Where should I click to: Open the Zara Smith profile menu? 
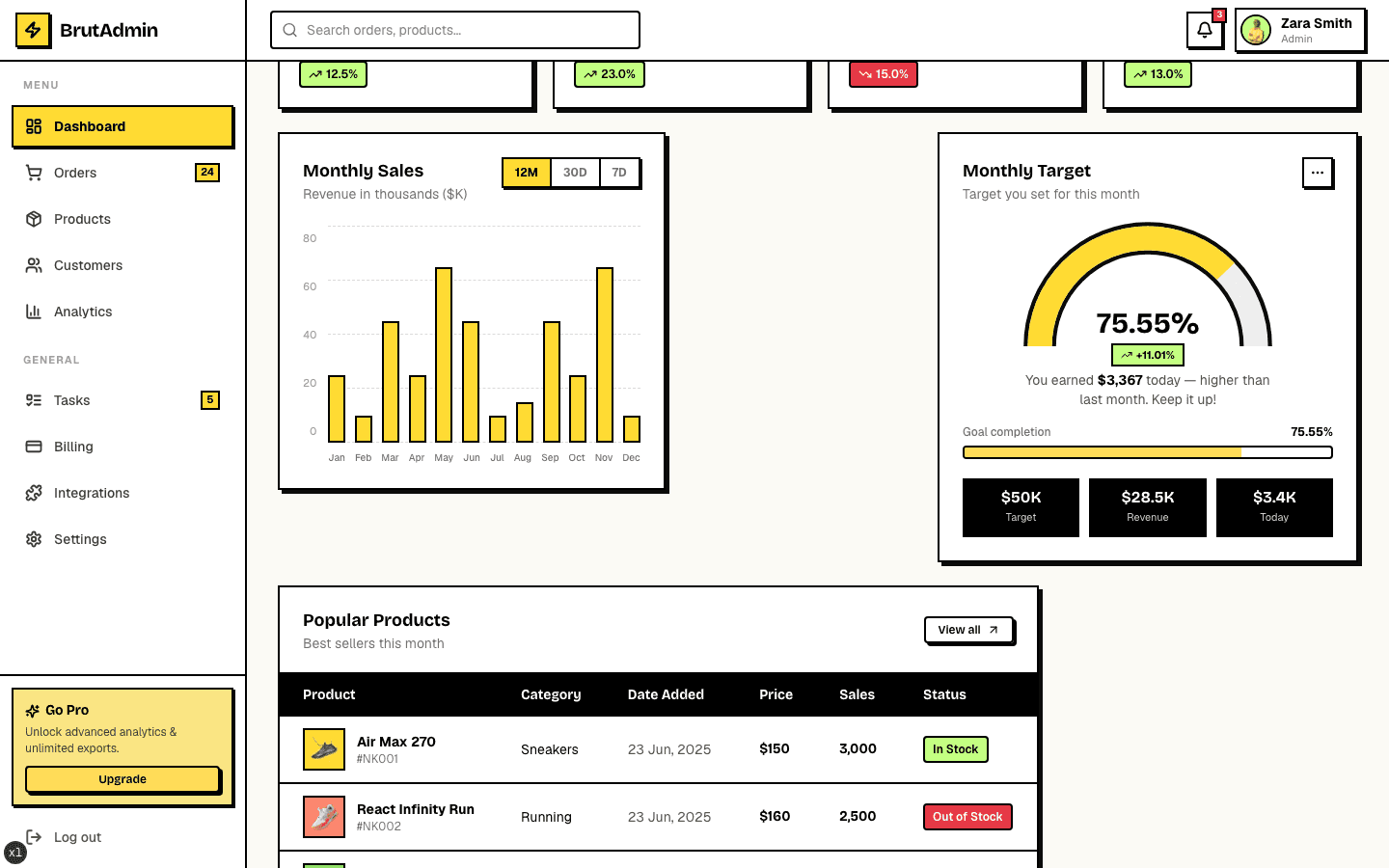tap(1299, 30)
